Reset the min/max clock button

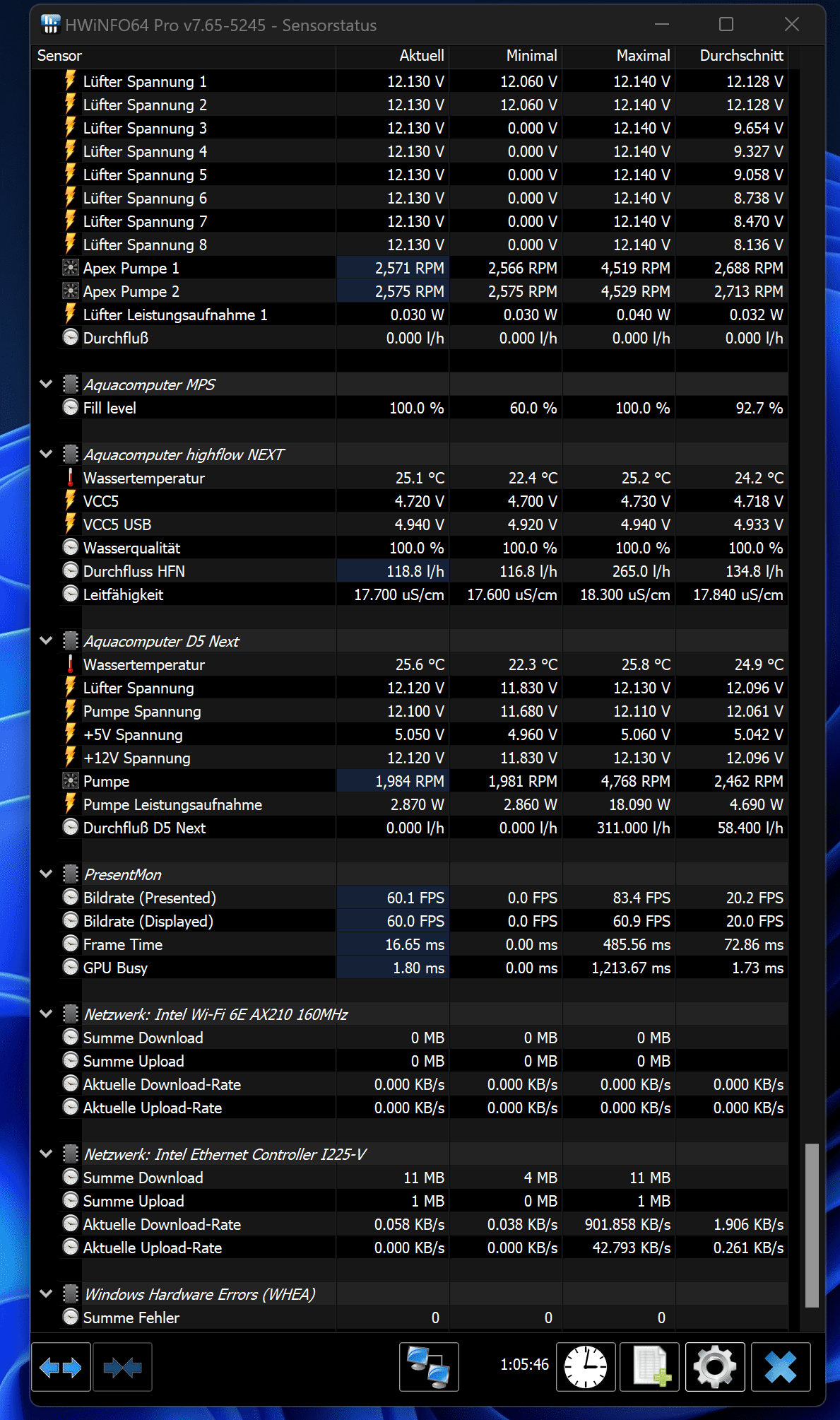(586, 1367)
